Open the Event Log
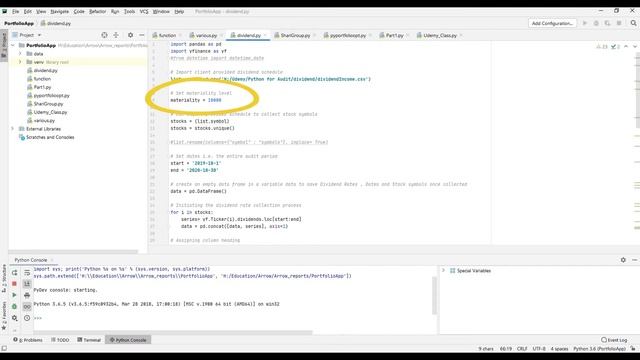Screen dimensions: 640x360 click(x=614, y=340)
